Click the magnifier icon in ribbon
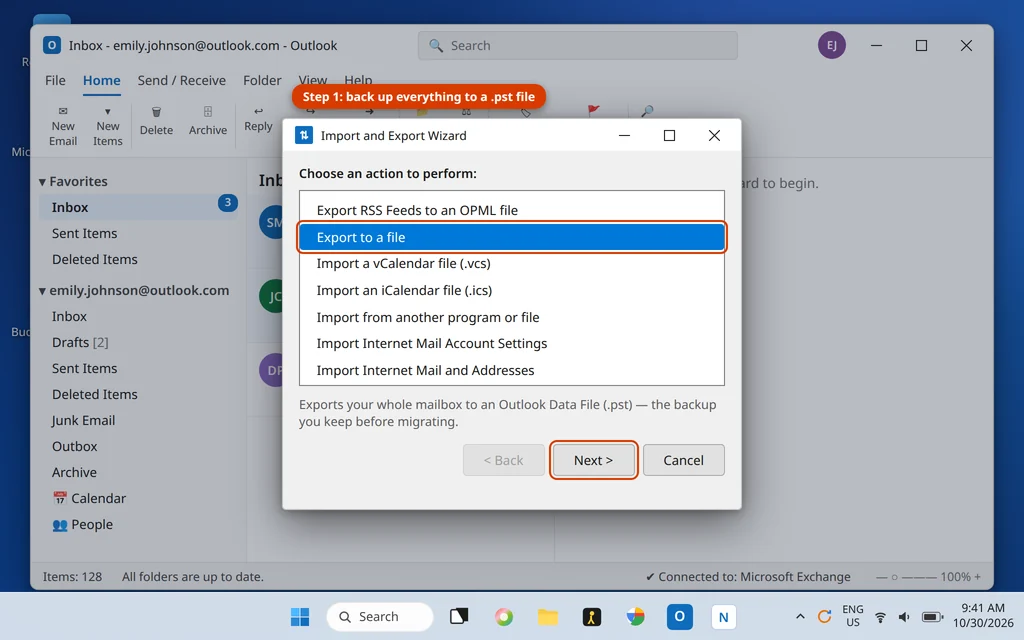 (647, 111)
